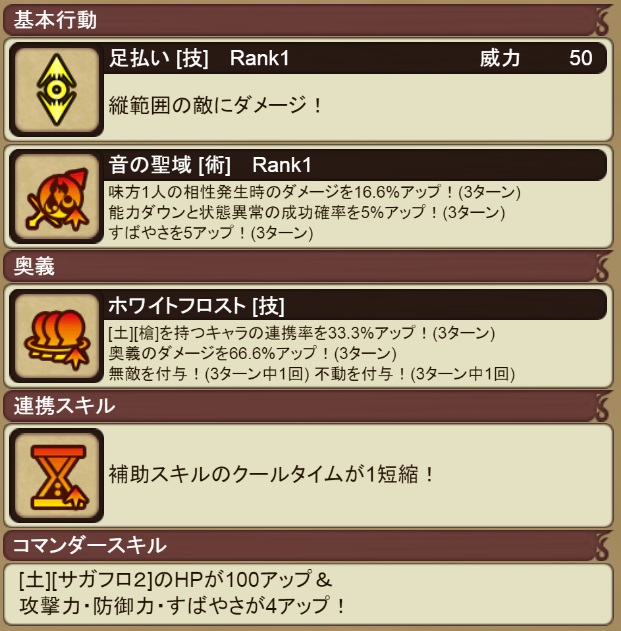
Task: Click the commander skill HPが100アップ text box
Action: point(308,593)
